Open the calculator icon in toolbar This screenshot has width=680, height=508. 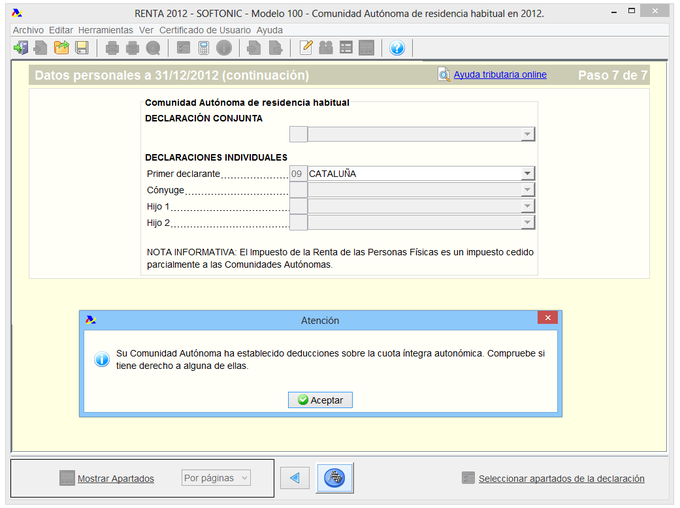point(203,47)
